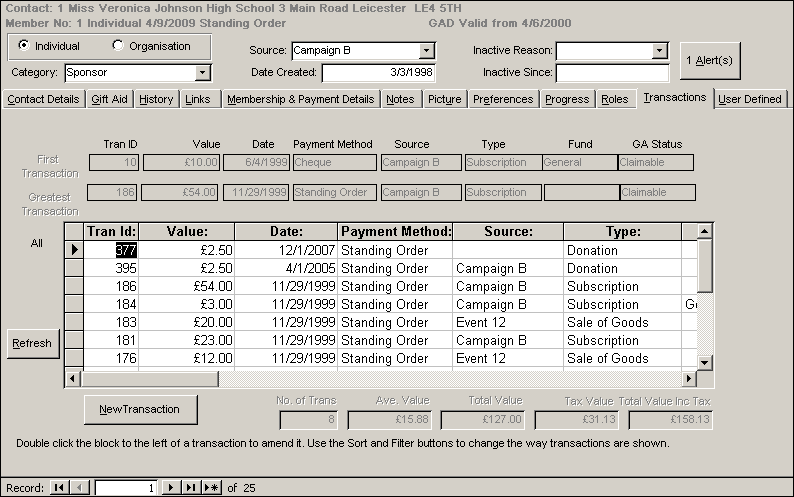
Task: Click the row selector for transaction 176
Action: click(x=74, y=358)
